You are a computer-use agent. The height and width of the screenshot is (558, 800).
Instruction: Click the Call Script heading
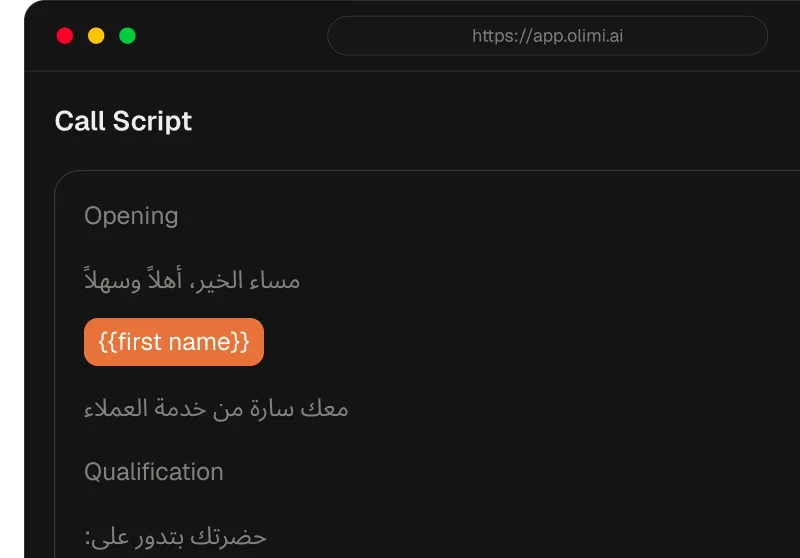pos(123,121)
